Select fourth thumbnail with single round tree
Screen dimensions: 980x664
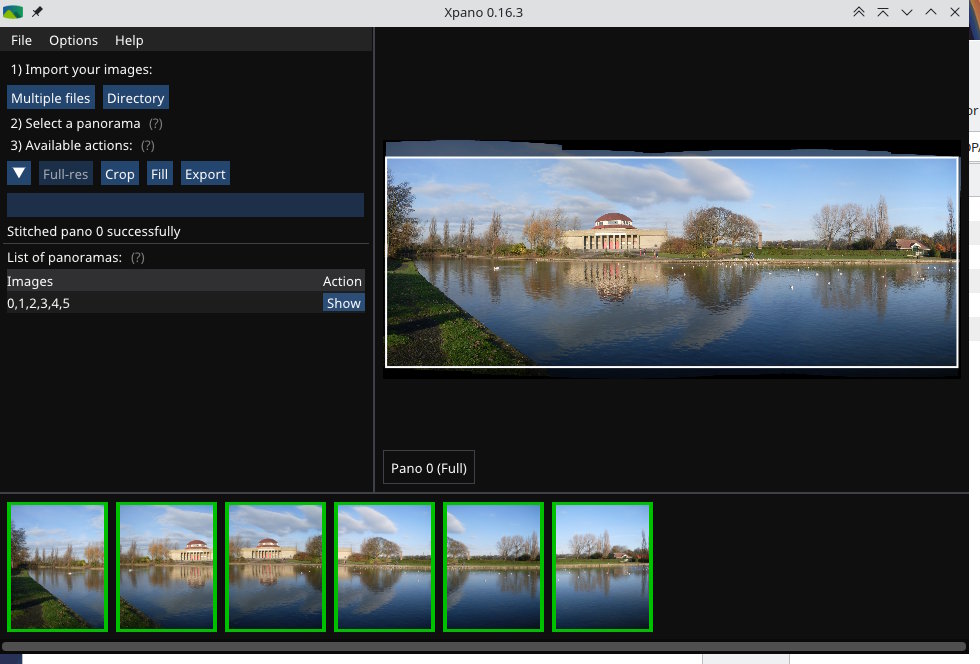(384, 566)
